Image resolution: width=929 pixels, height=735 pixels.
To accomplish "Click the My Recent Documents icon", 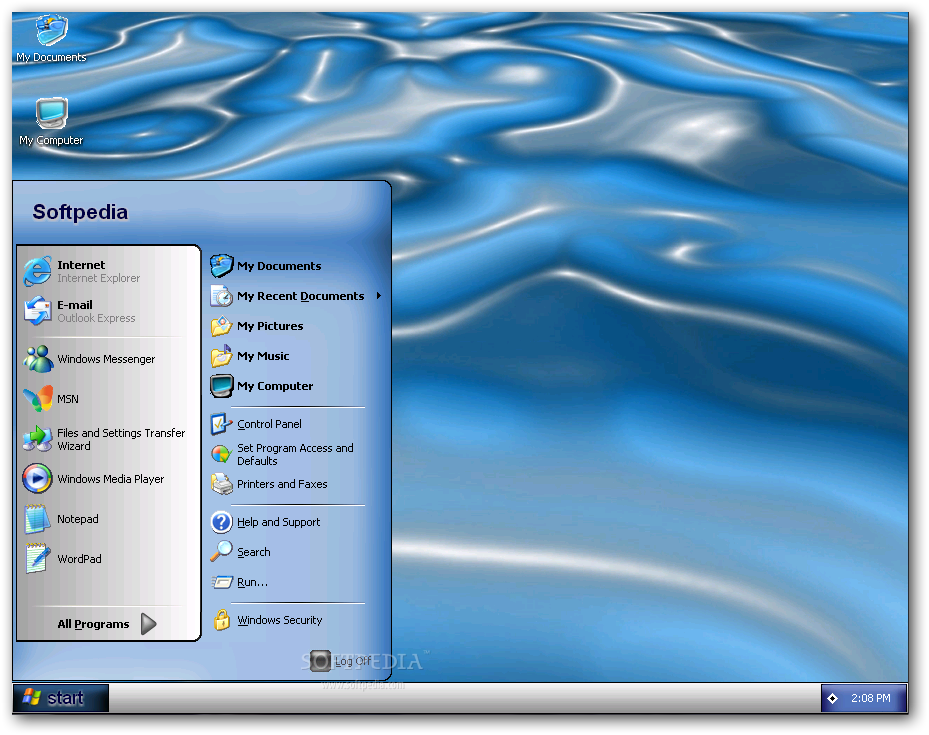I will 222,296.
